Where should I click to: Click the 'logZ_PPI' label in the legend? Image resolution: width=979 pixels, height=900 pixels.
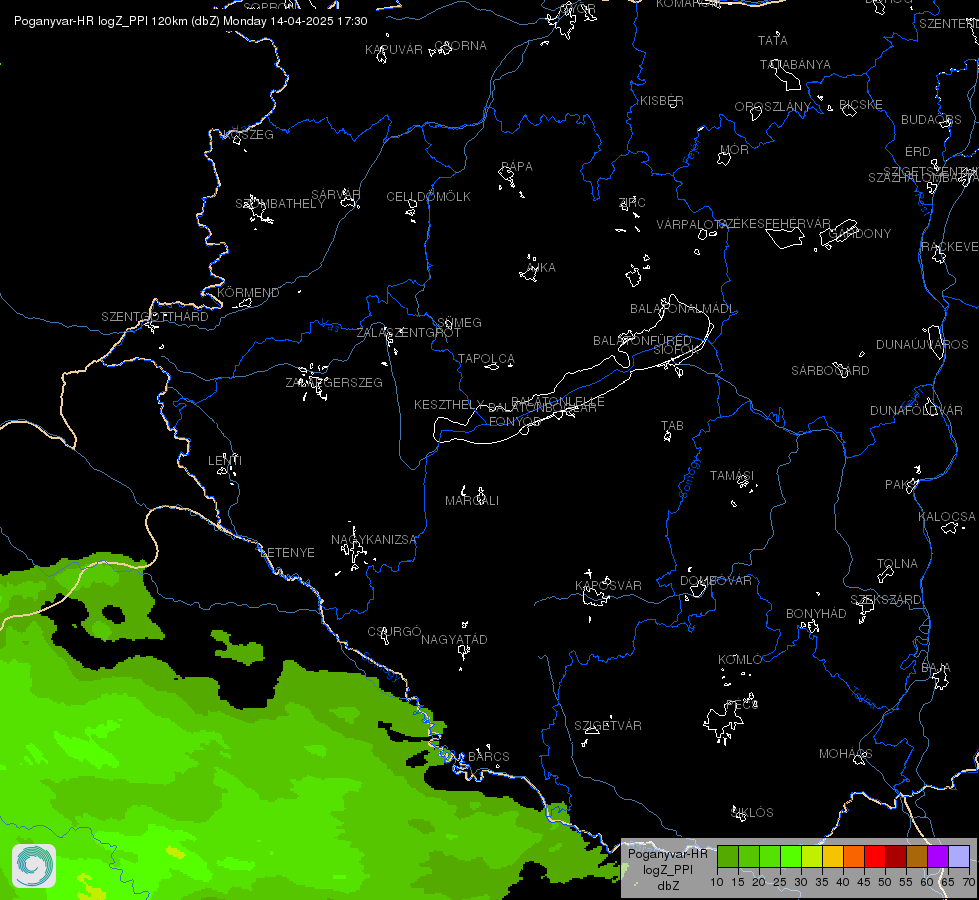(x=667, y=870)
